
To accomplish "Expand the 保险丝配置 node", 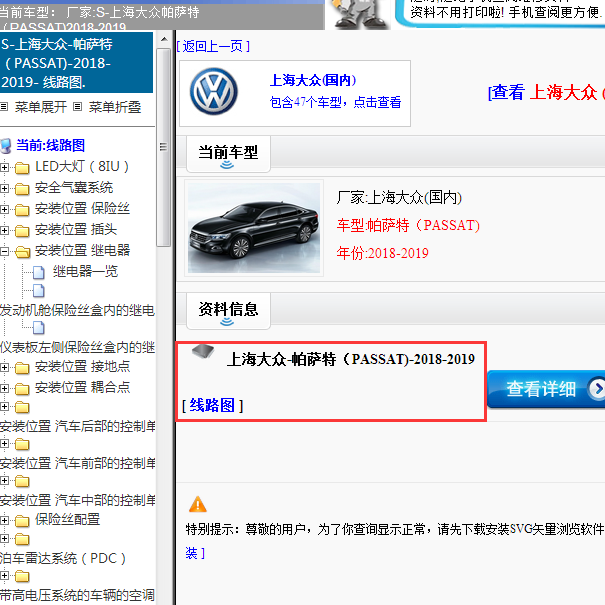I will click(x=4, y=521).
